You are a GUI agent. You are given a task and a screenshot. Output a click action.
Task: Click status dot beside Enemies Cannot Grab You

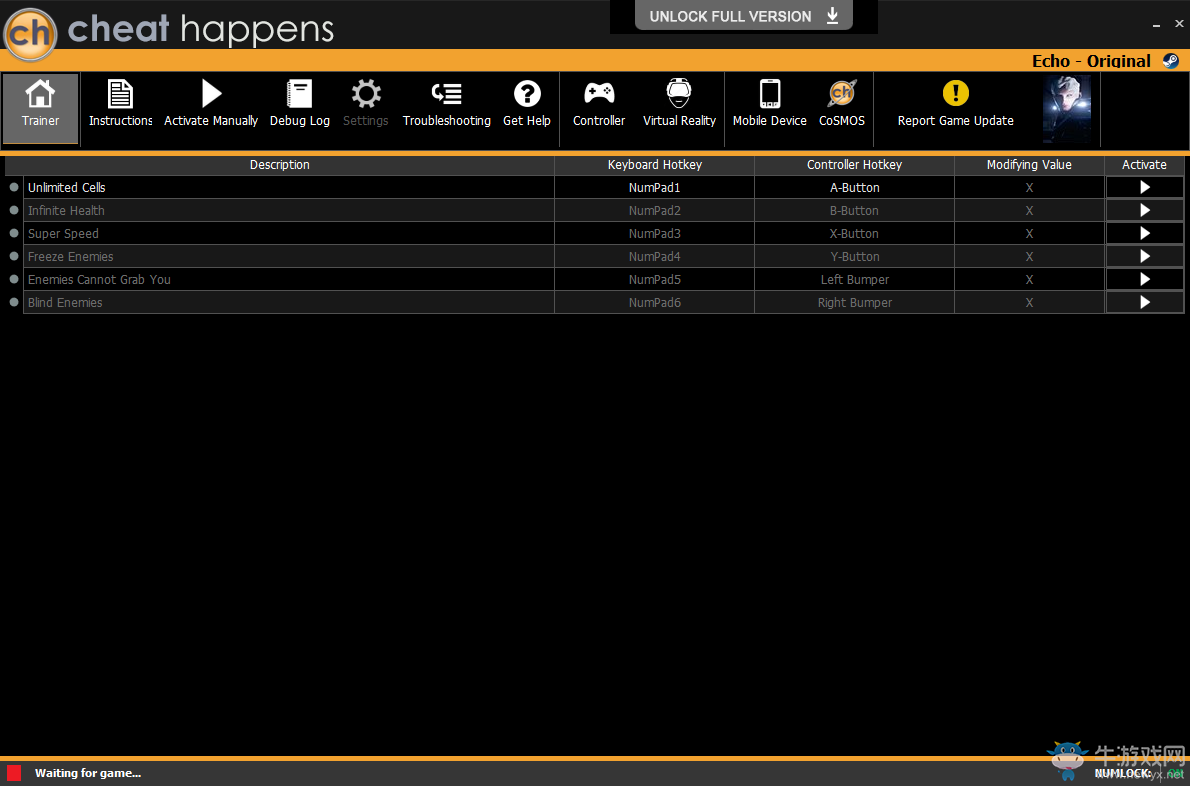[x=14, y=278]
